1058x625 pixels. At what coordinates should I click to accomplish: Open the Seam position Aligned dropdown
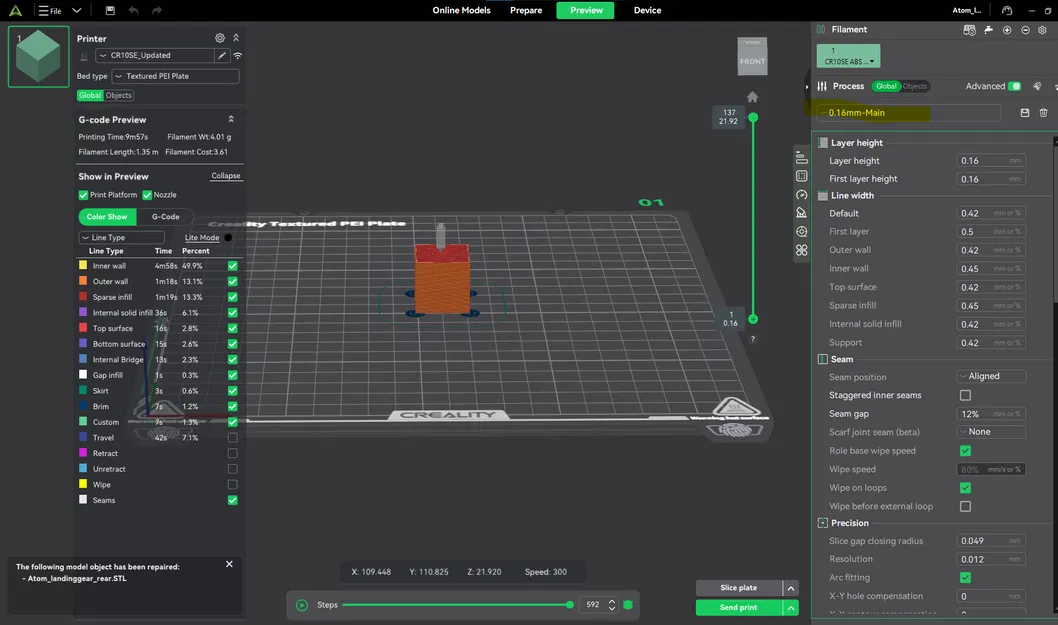point(991,376)
